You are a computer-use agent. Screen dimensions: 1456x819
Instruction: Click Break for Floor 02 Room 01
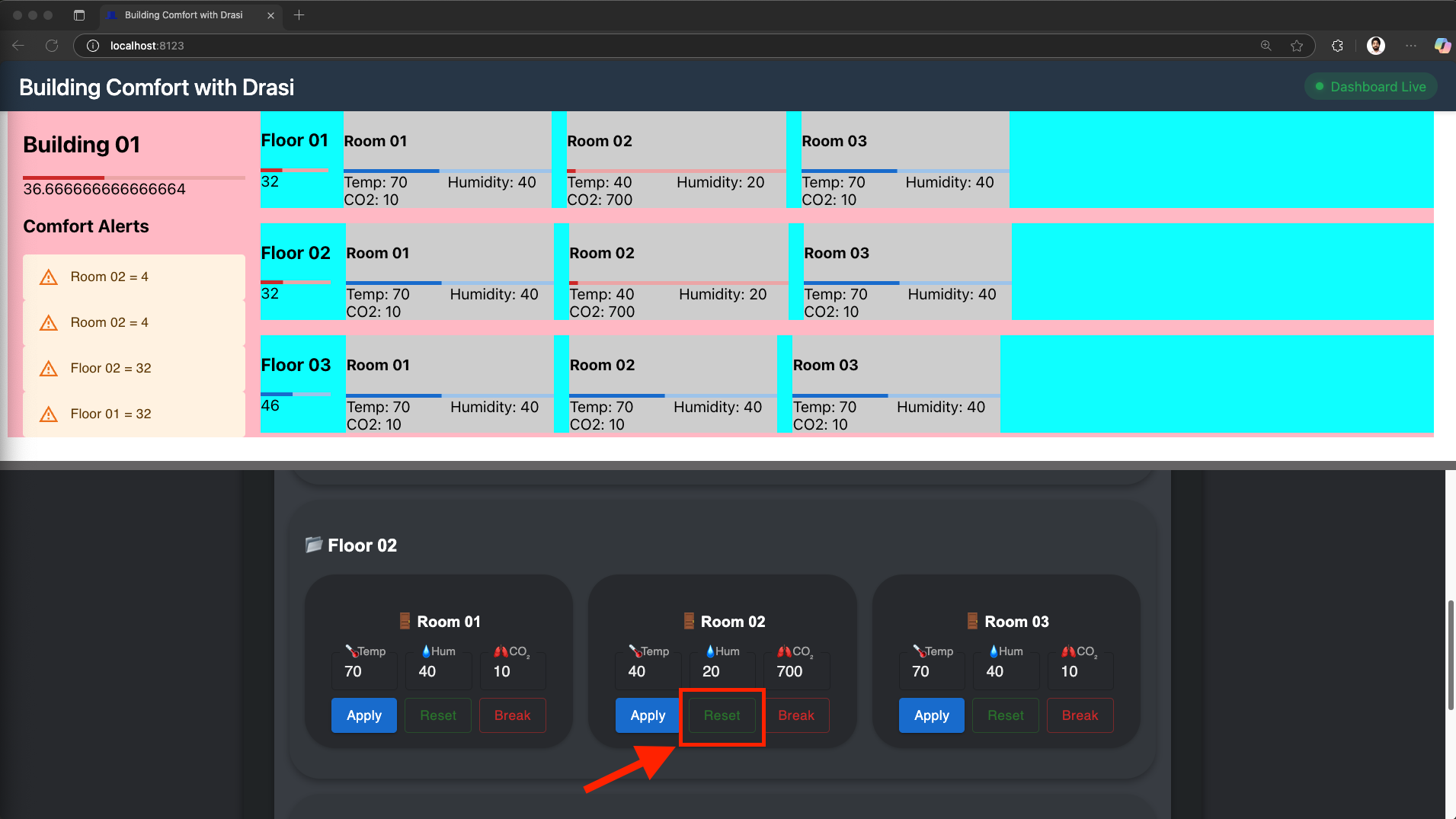[x=512, y=715]
